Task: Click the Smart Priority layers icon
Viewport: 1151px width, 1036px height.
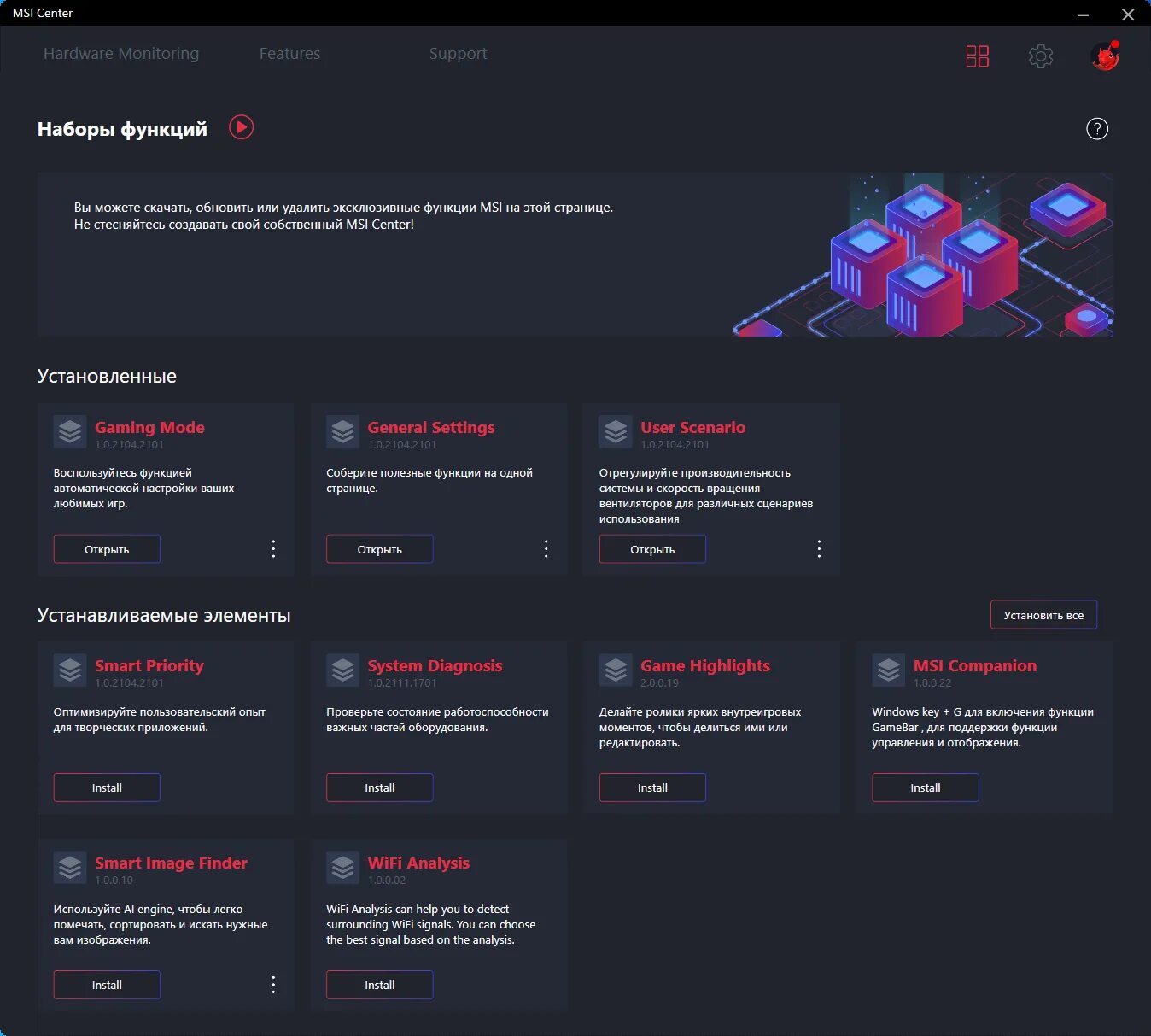Action: coord(70,670)
